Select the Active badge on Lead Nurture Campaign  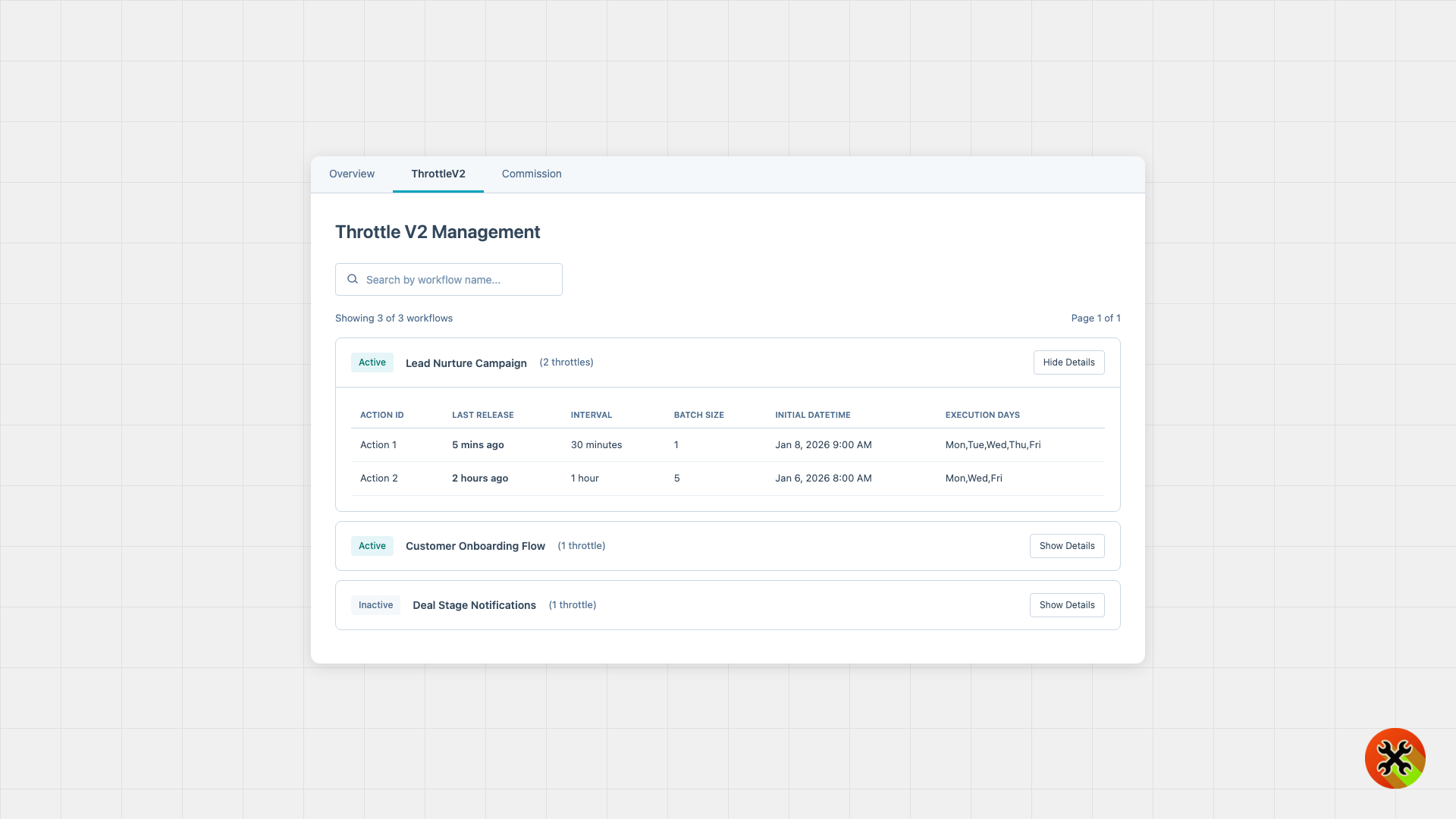(x=372, y=362)
